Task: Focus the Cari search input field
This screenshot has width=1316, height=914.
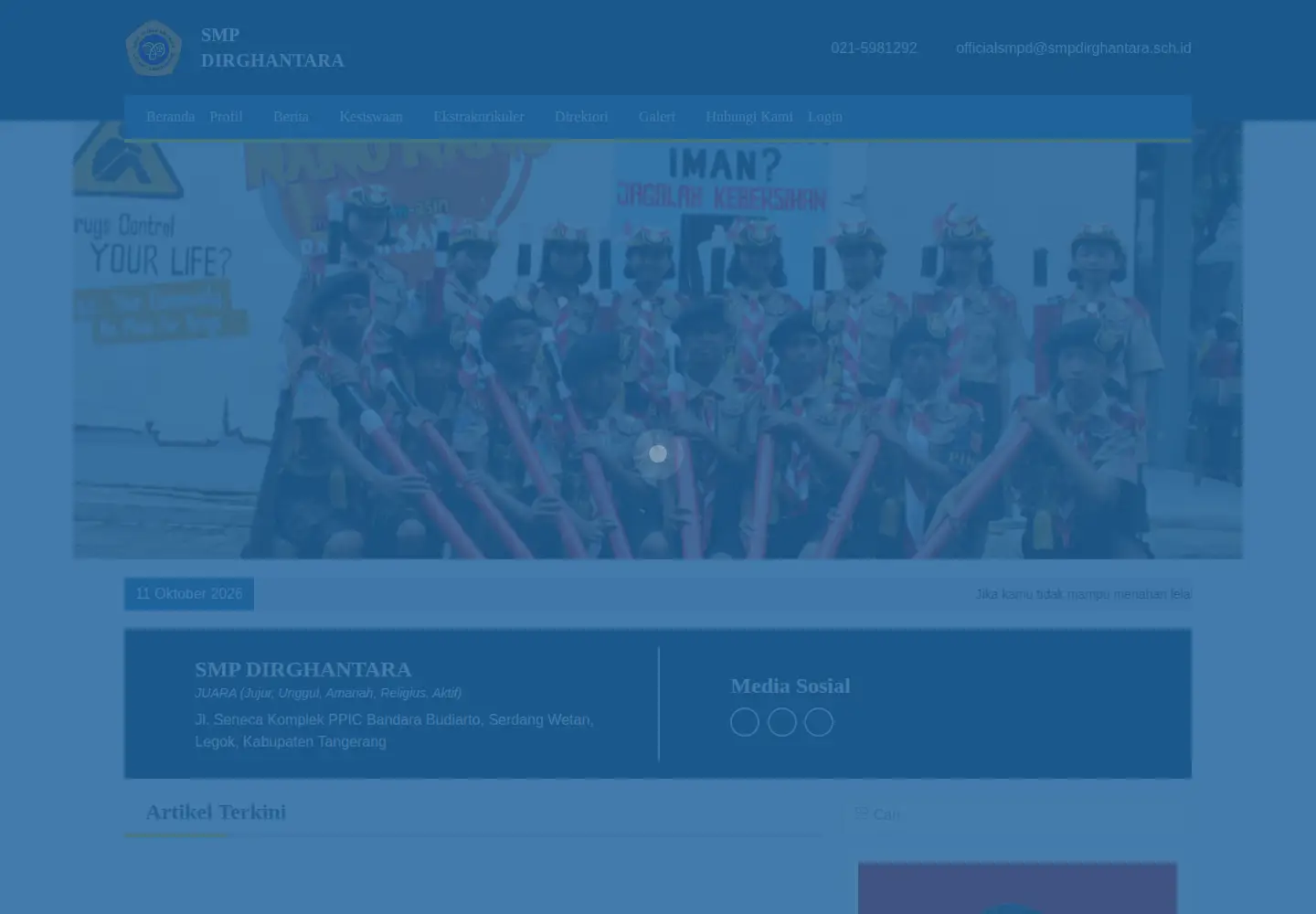Action: [x=1017, y=814]
